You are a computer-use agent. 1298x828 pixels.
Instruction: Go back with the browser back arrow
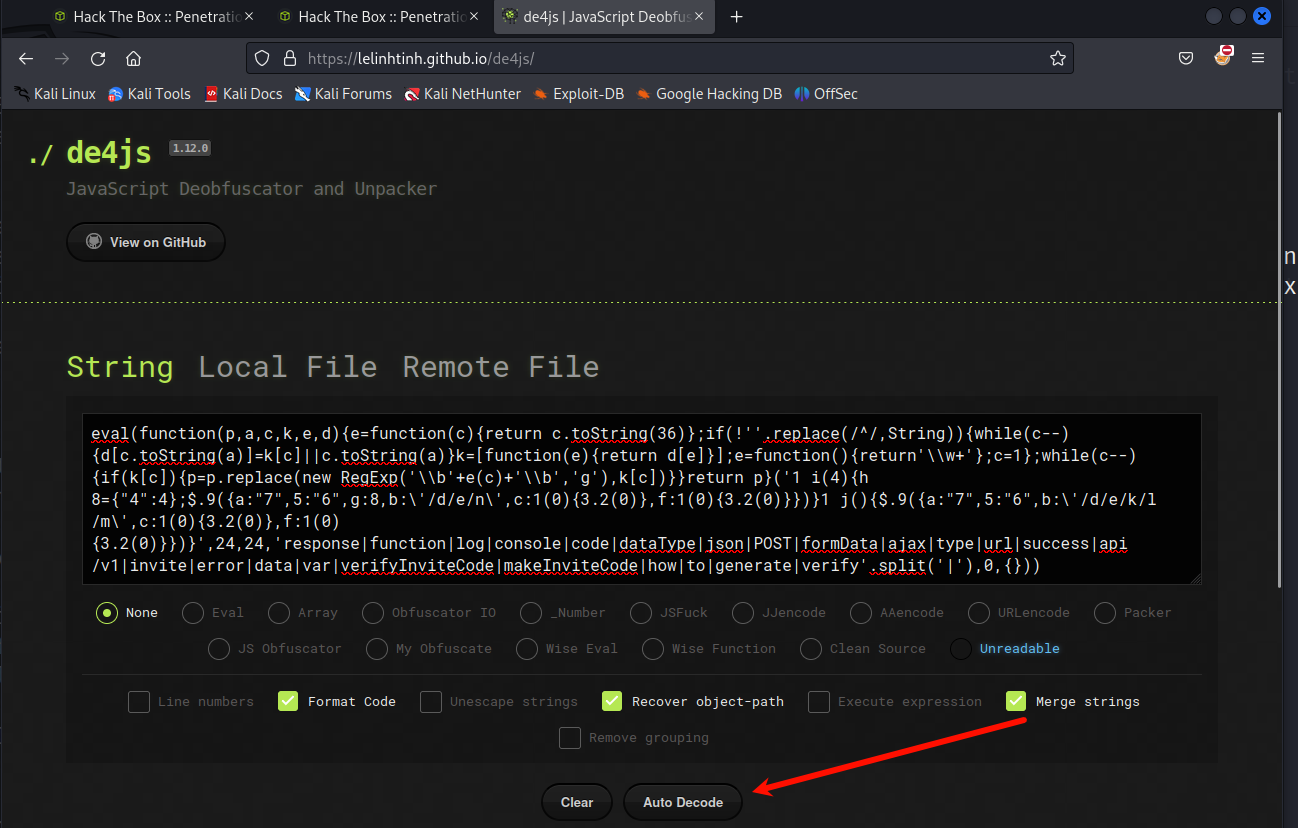click(x=26, y=58)
